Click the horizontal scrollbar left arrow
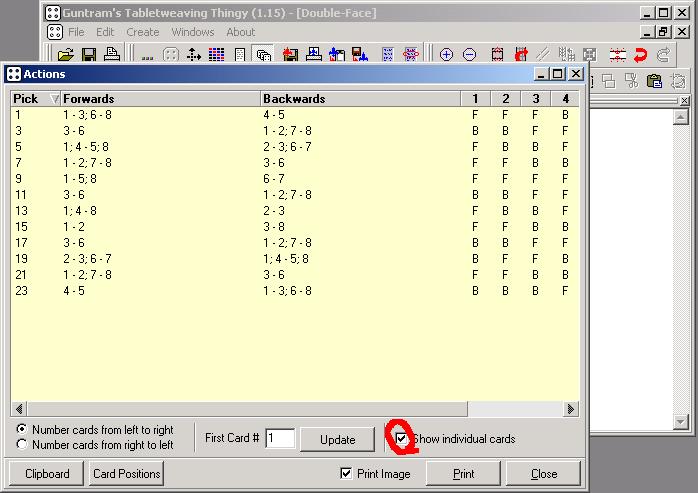Image resolution: width=698 pixels, height=493 pixels. (19, 408)
